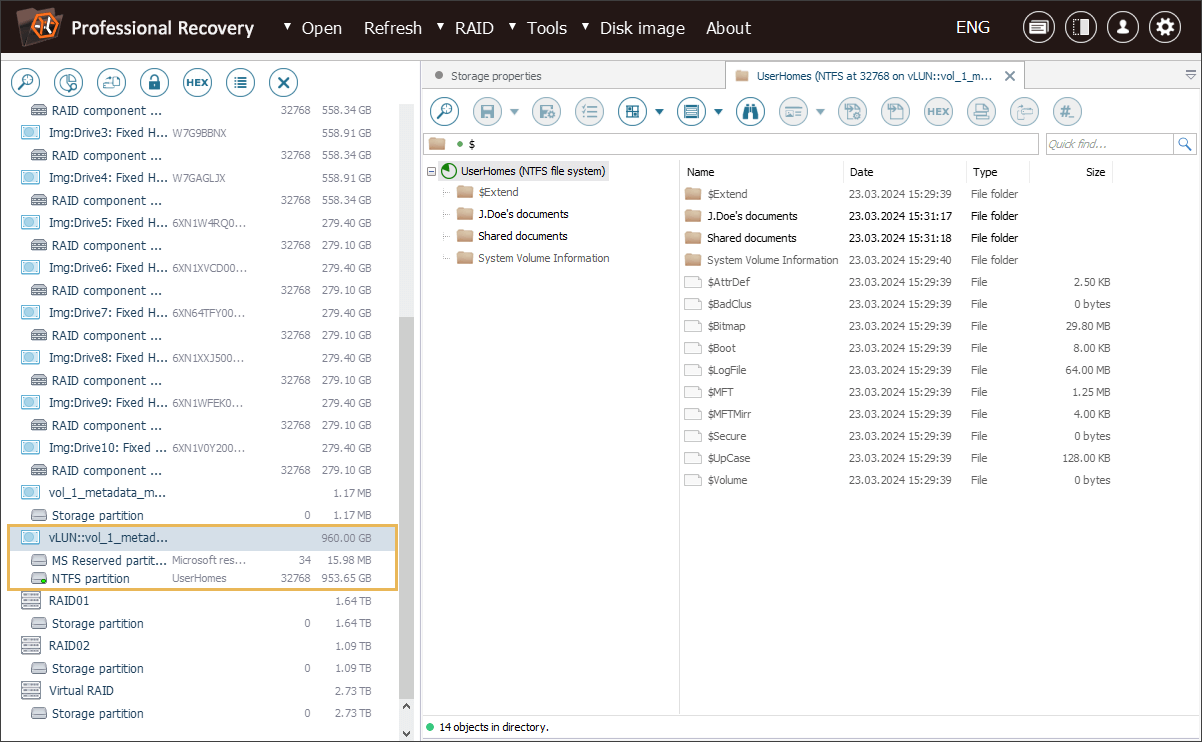Viewport: 1202px width, 742px height.
Task: Click the left storages panel vertical scrollbar
Action: pyautogui.click(x=405, y=508)
